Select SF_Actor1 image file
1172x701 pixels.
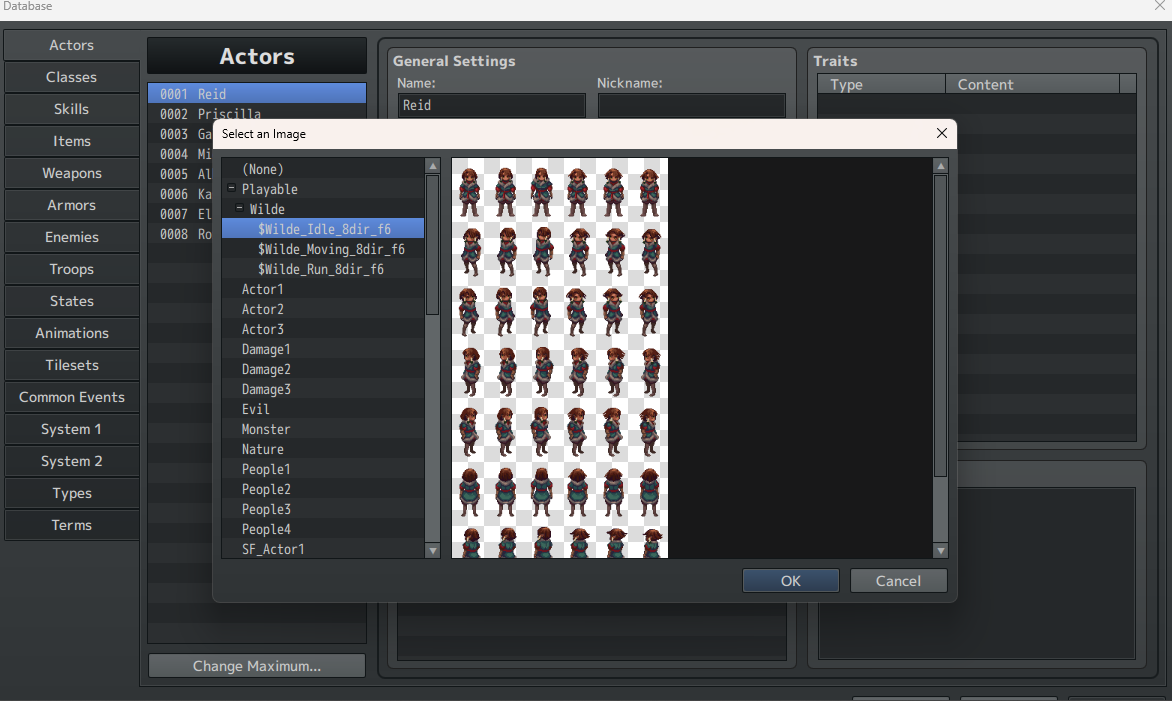click(x=323, y=549)
